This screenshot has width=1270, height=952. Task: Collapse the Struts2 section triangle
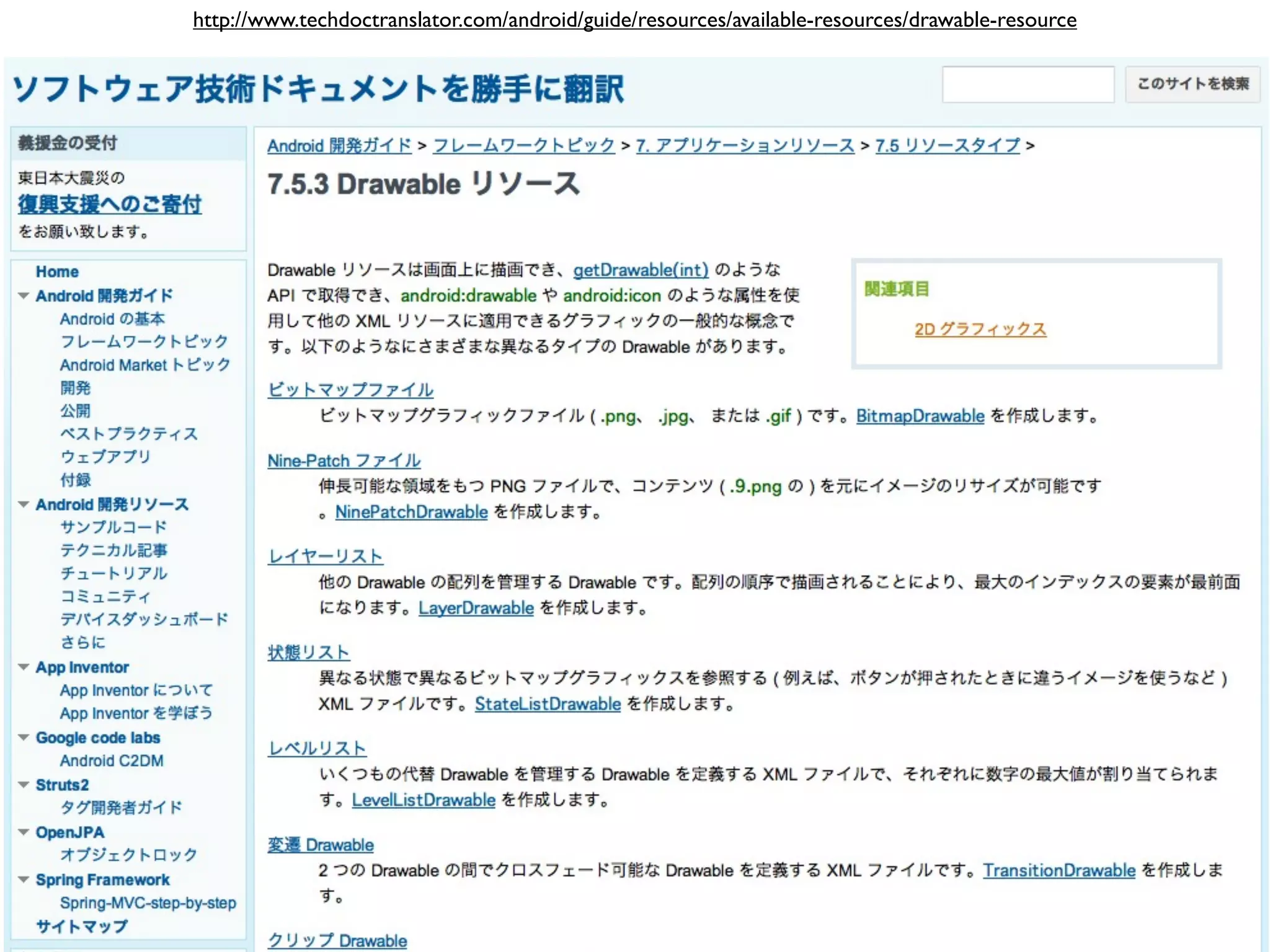point(24,785)
